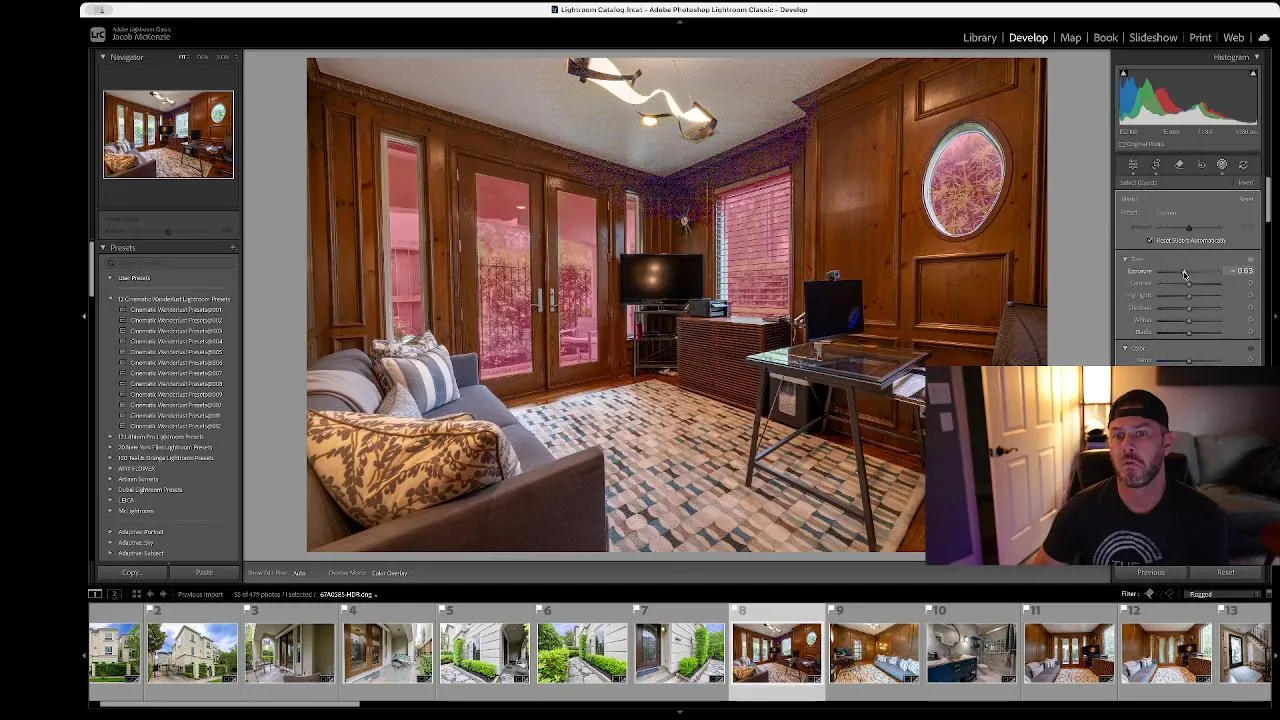Expand 100 Teal & Orange Lightroom Presets group
The image size is (1280, 720).
click(x=111, y=458)
